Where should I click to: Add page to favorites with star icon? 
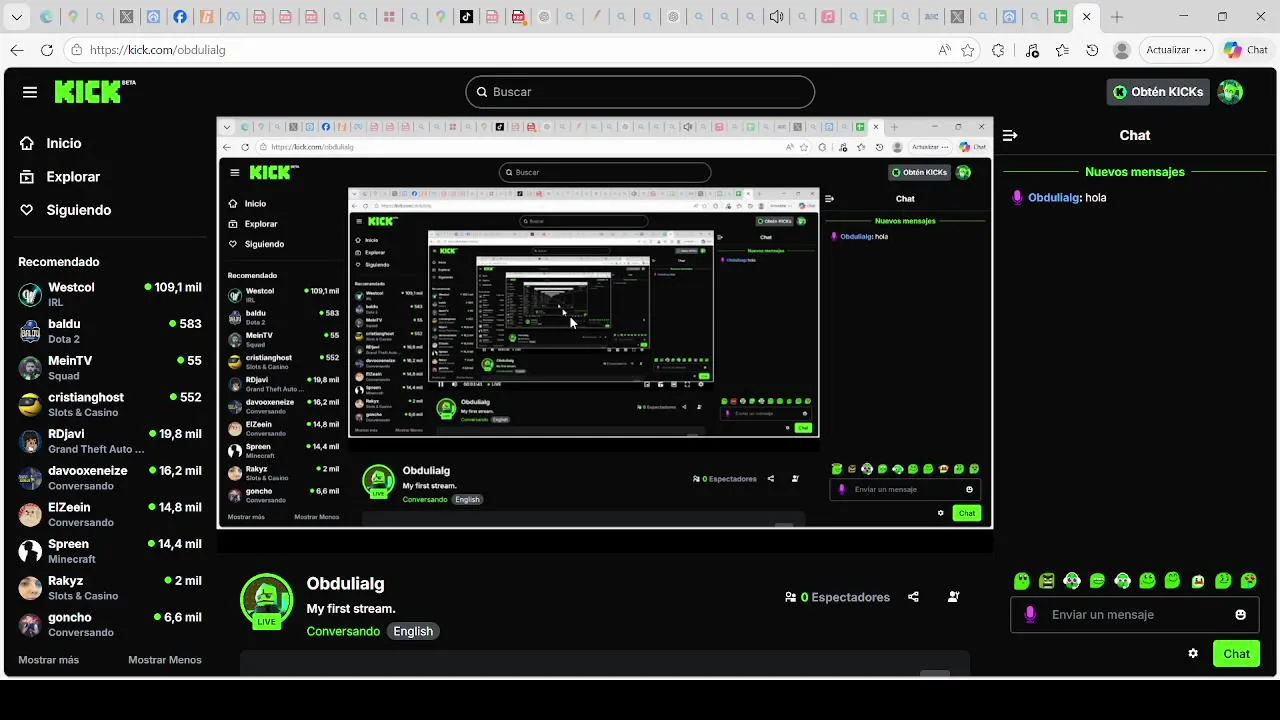[x=968, y=50]
